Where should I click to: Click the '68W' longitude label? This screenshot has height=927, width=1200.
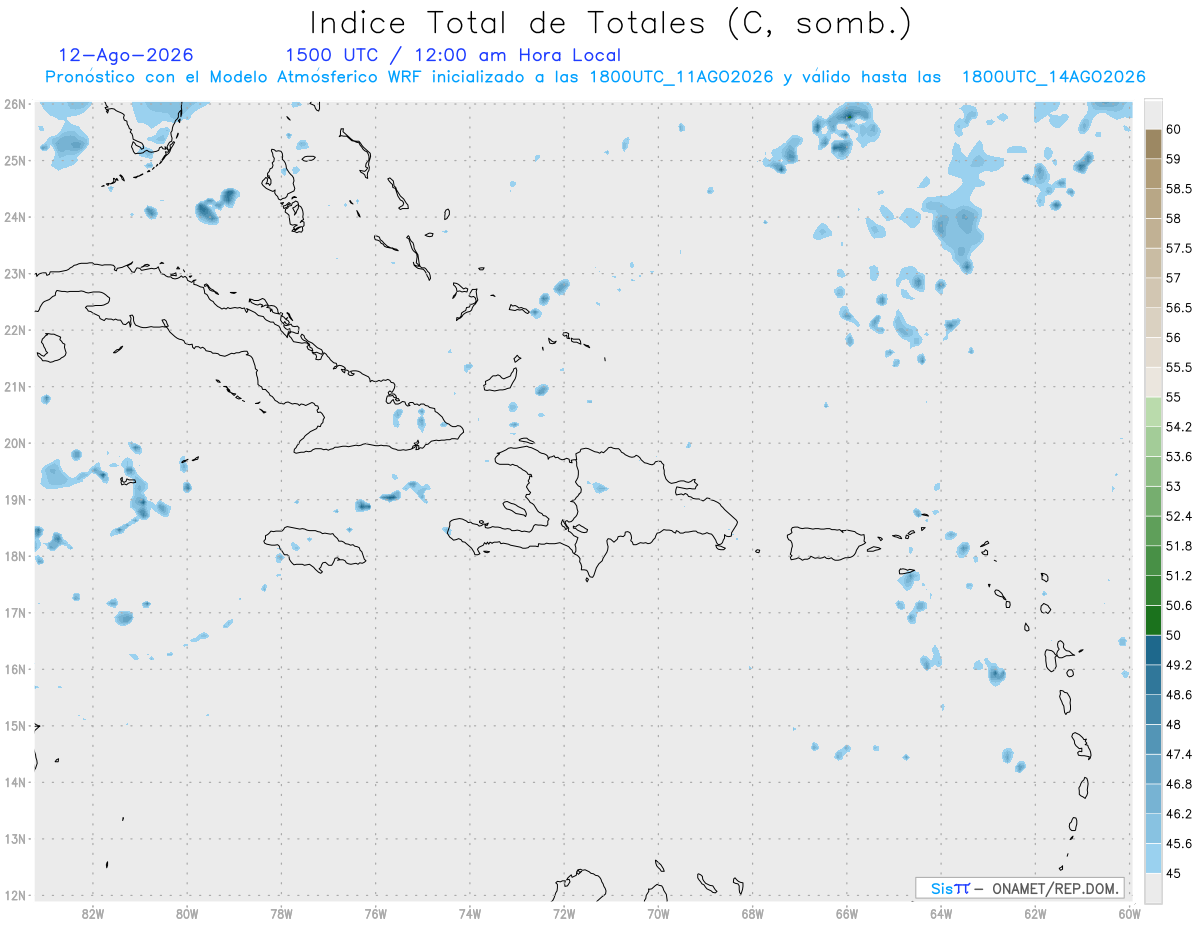(753, 913)
